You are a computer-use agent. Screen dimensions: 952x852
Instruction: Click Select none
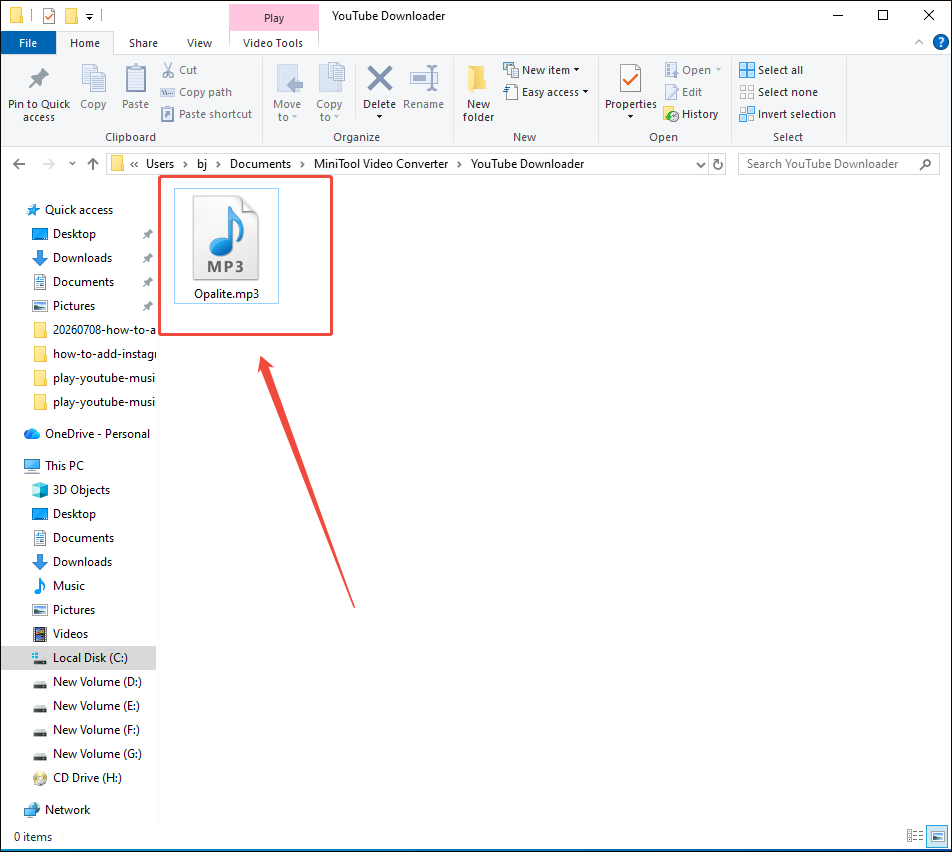pos(778,92)
